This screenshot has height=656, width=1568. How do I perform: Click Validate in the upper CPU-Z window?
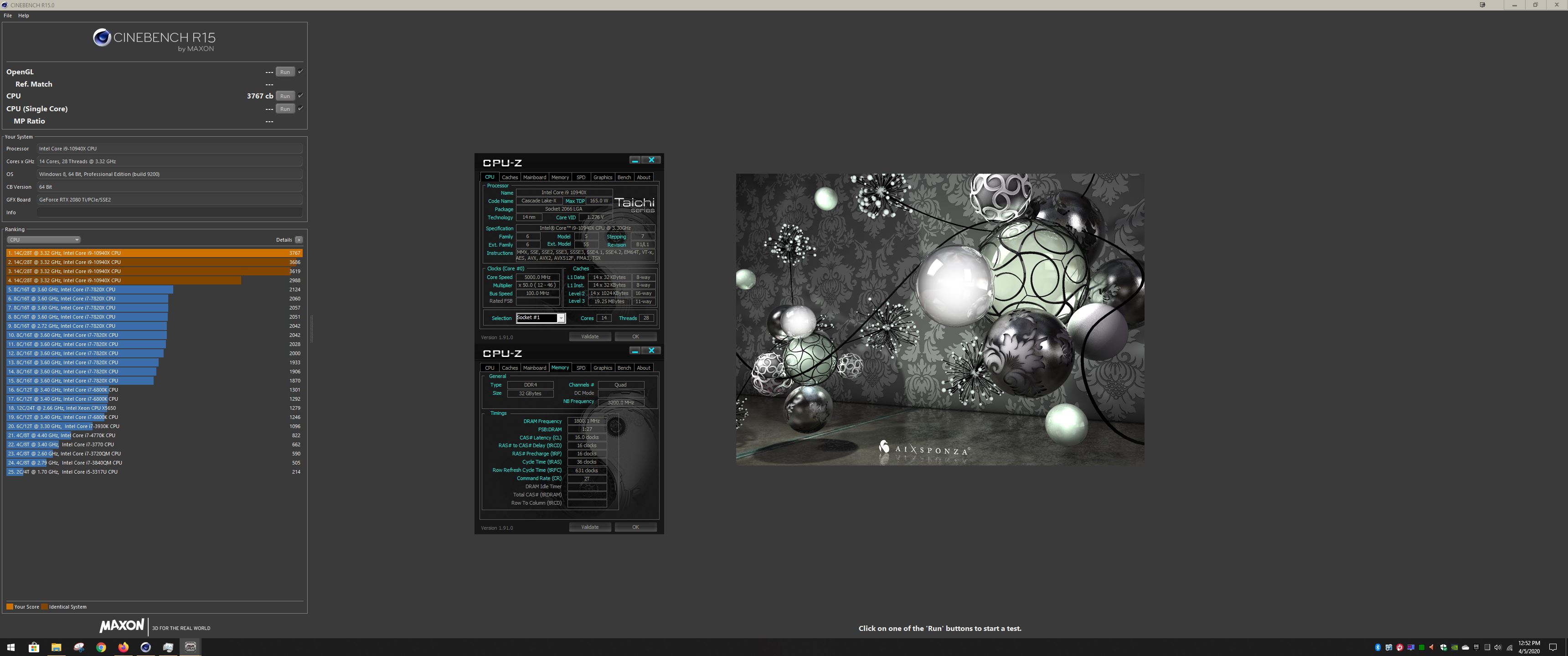point(590,336)
